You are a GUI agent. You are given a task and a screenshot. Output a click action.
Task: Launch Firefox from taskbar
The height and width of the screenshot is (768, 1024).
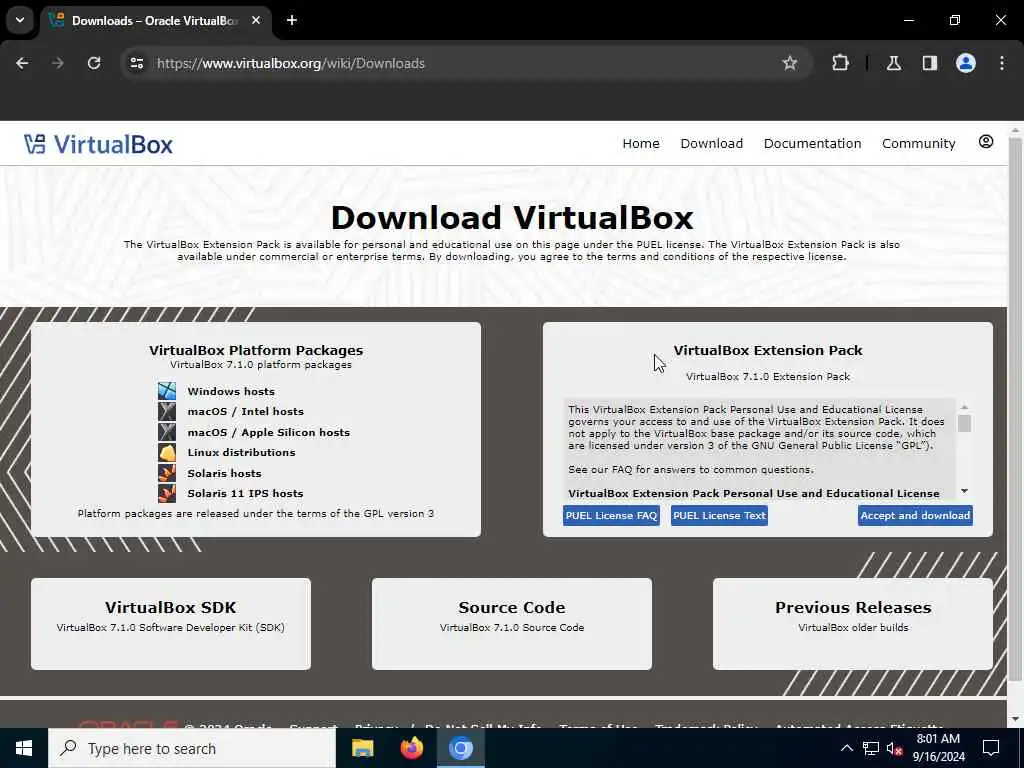(411, 748)
